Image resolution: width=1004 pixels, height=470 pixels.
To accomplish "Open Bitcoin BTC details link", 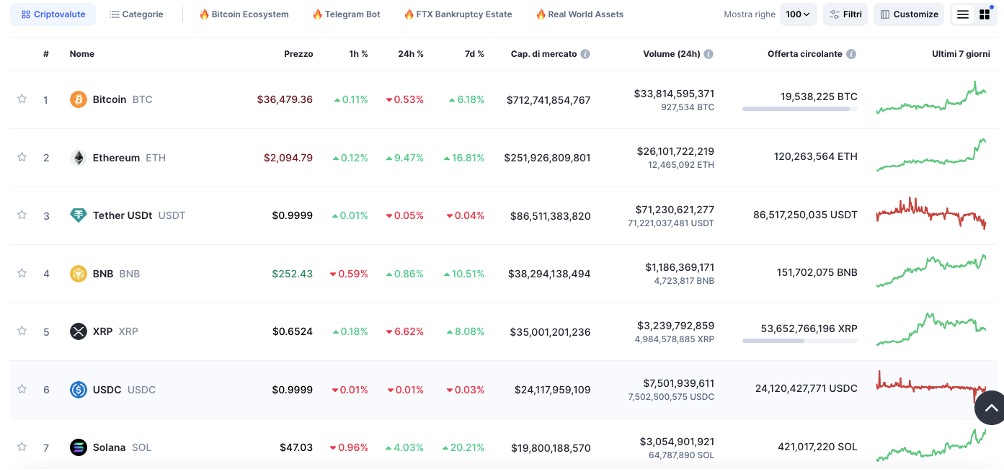I will tap(122, 99).
